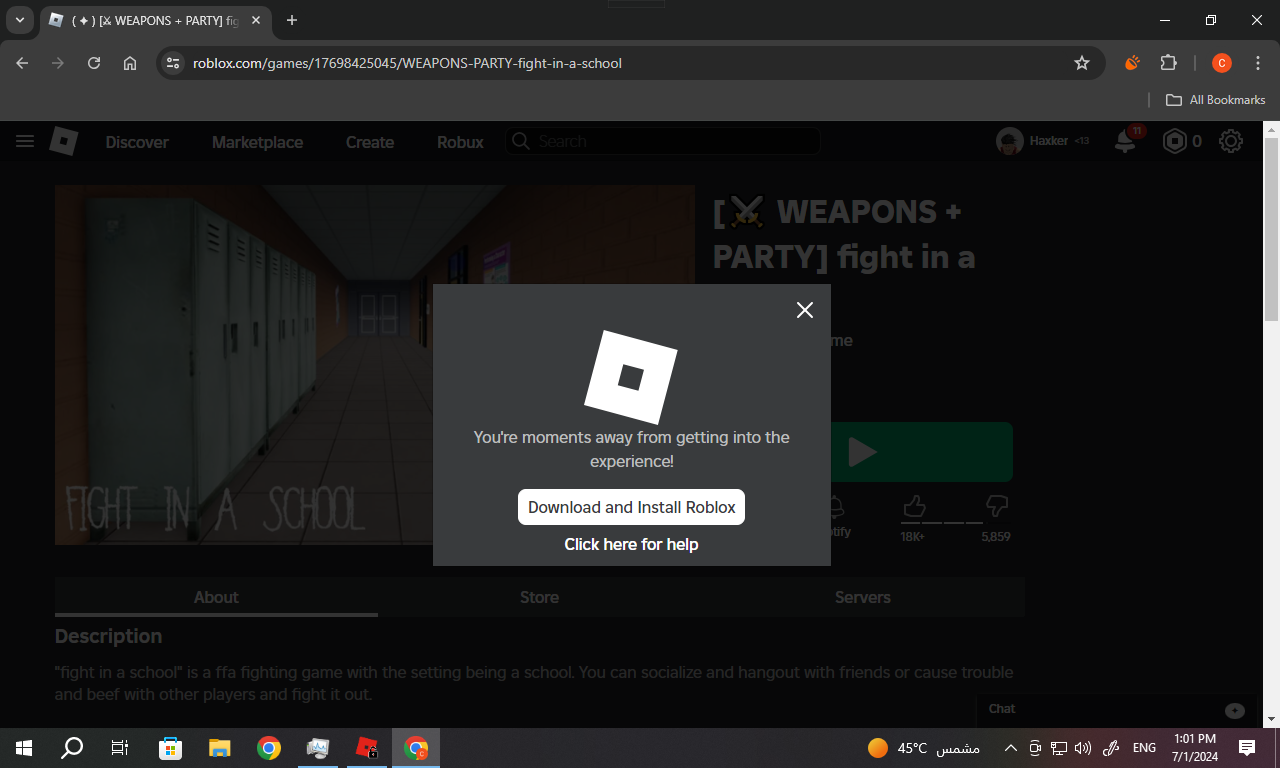Viewport: 1280px width, 768px height.
Task: Show hidden system tray icons
Action: 1010,748
